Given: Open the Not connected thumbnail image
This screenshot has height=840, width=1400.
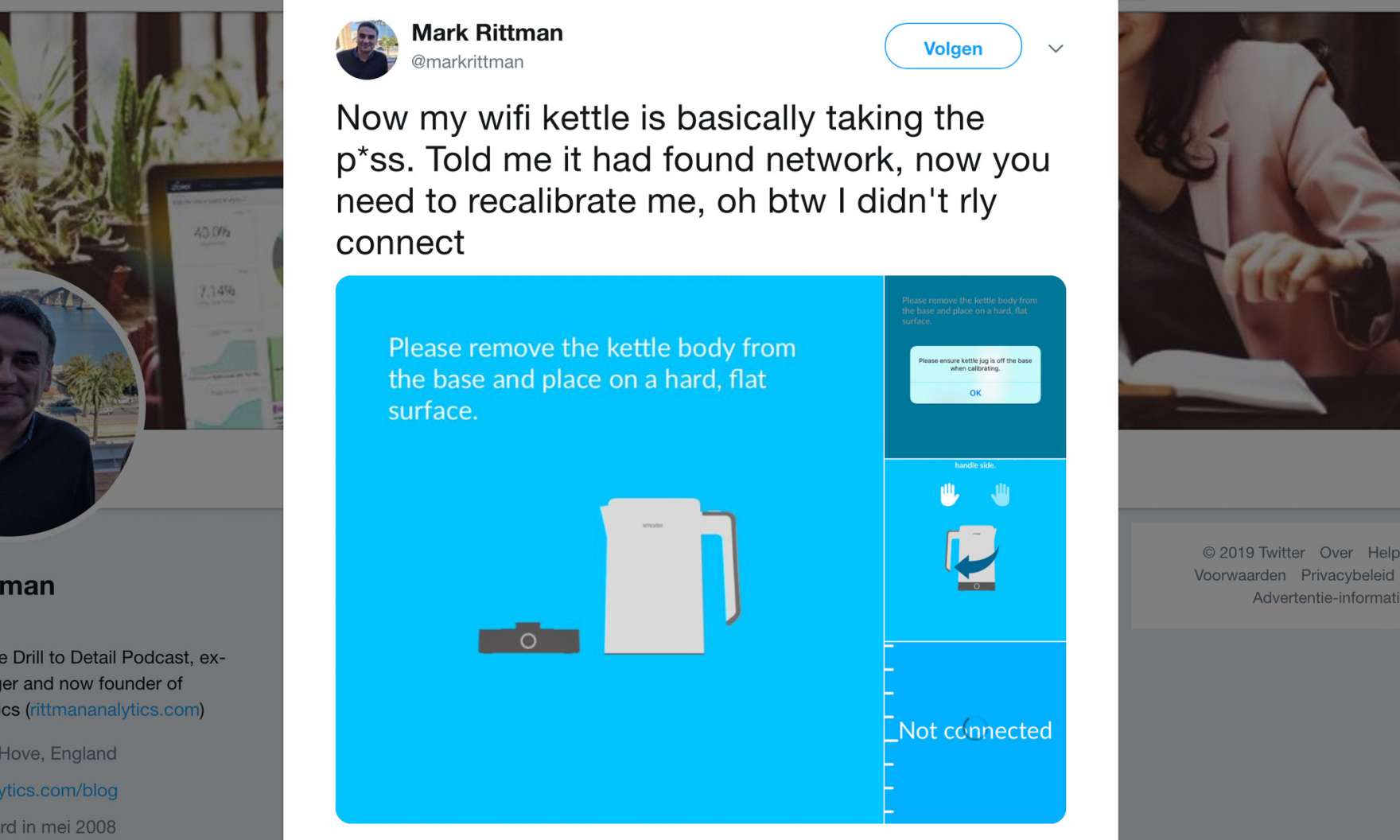Looking at the screenshot, I should tap(975, 733).
